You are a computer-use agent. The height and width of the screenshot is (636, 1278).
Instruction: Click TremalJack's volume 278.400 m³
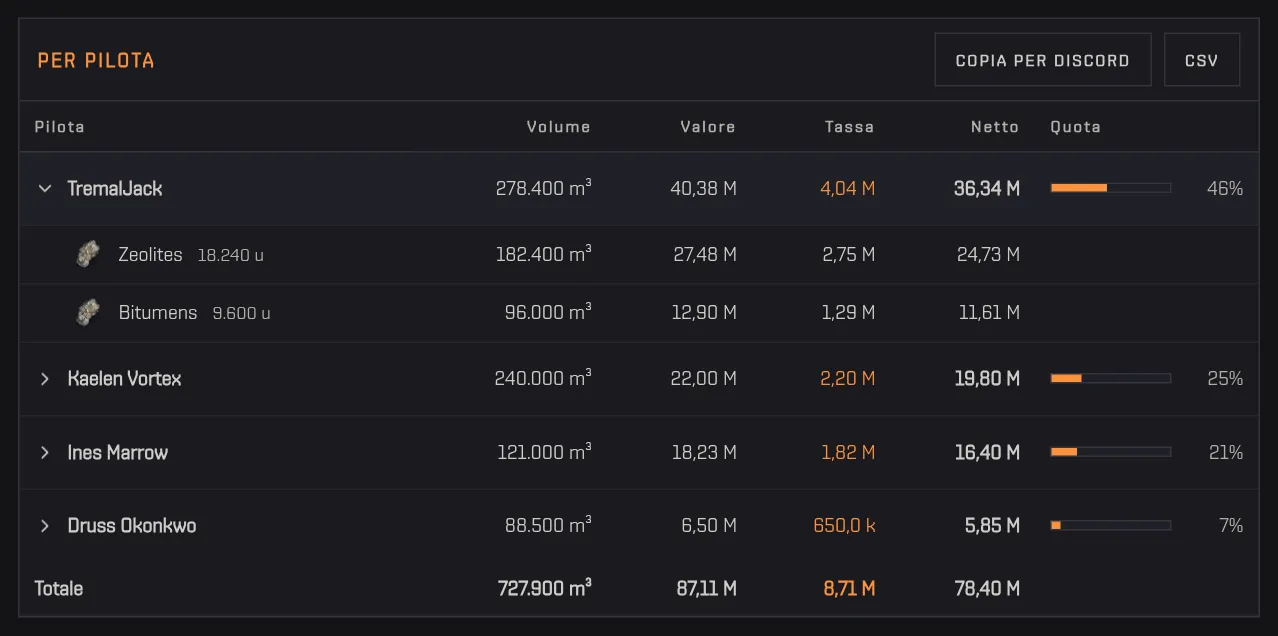[x=543, y=188]
